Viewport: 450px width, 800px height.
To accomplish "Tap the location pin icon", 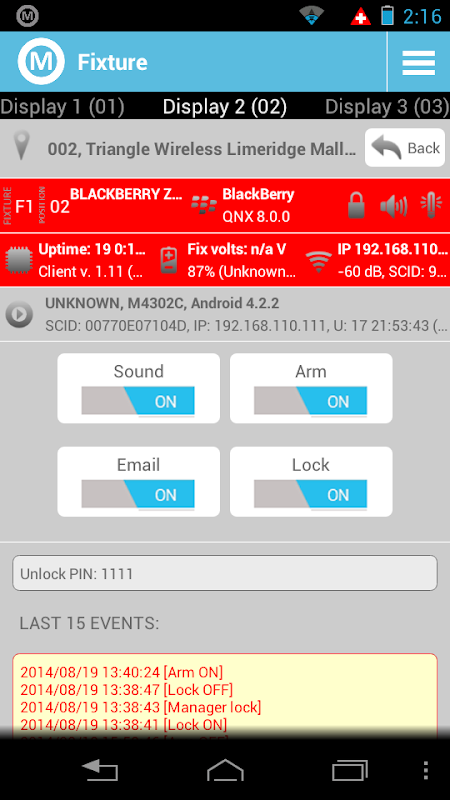I will pos(21,146).
